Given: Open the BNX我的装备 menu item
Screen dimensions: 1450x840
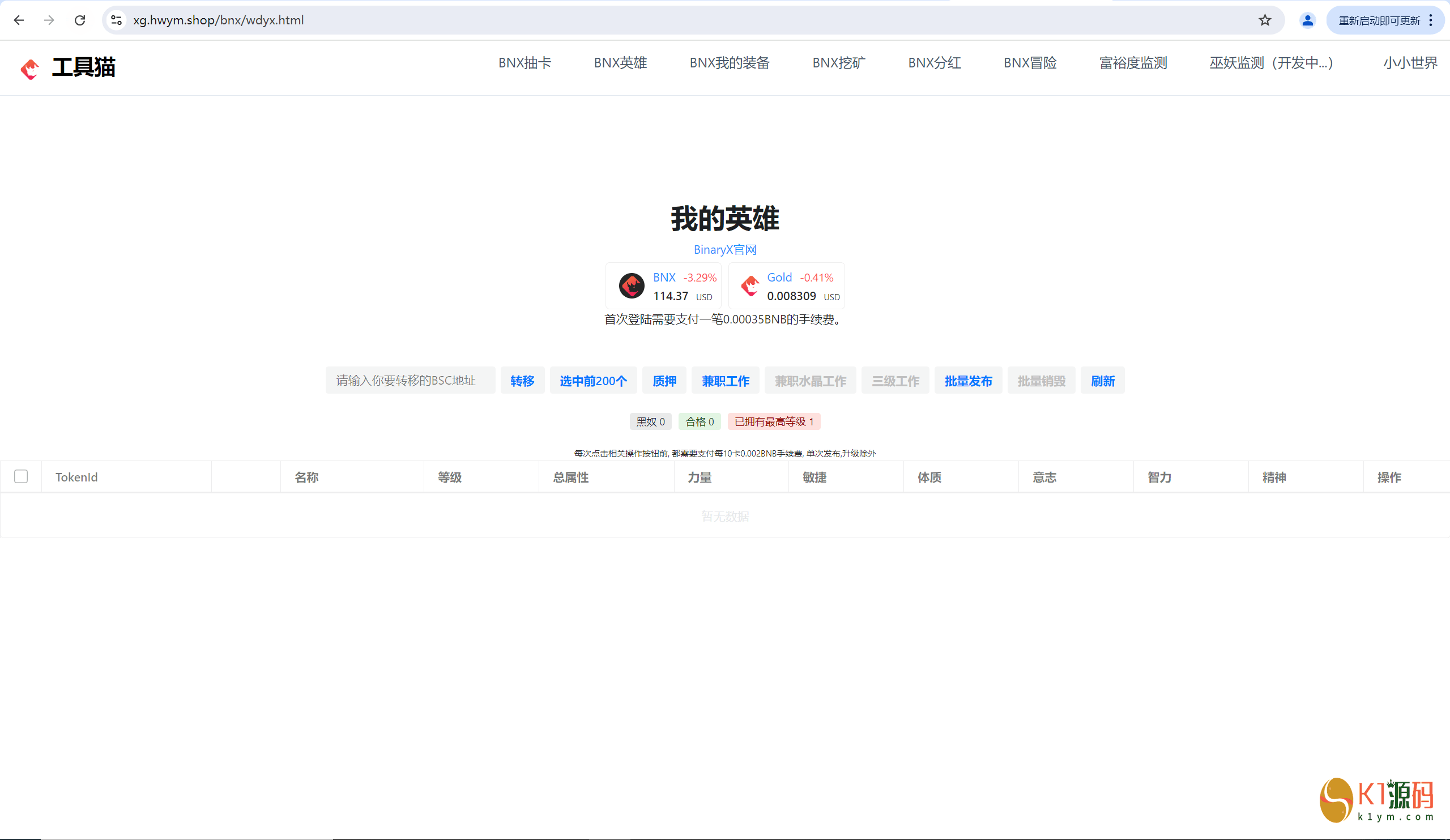Looking at the screenshot, I should [x=730, y=63].
